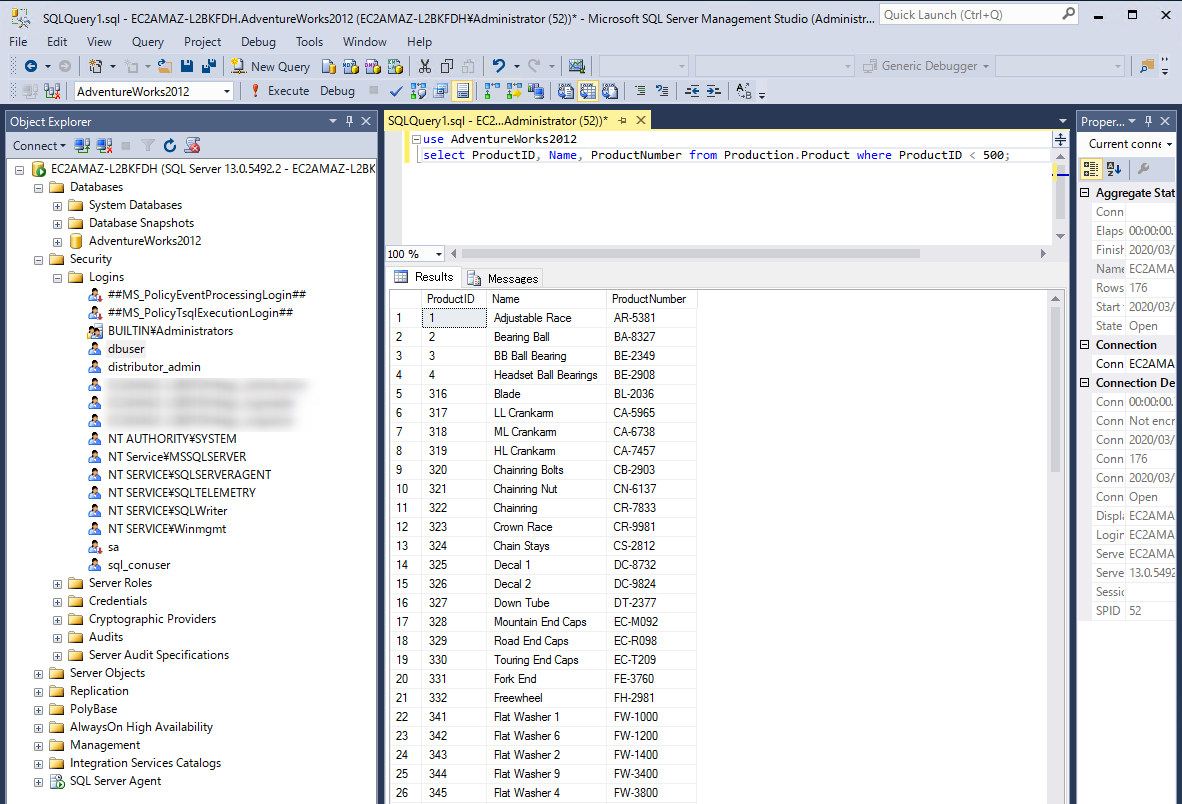Toggle Alphabetical sort in Properties panel

[1113, 169]
